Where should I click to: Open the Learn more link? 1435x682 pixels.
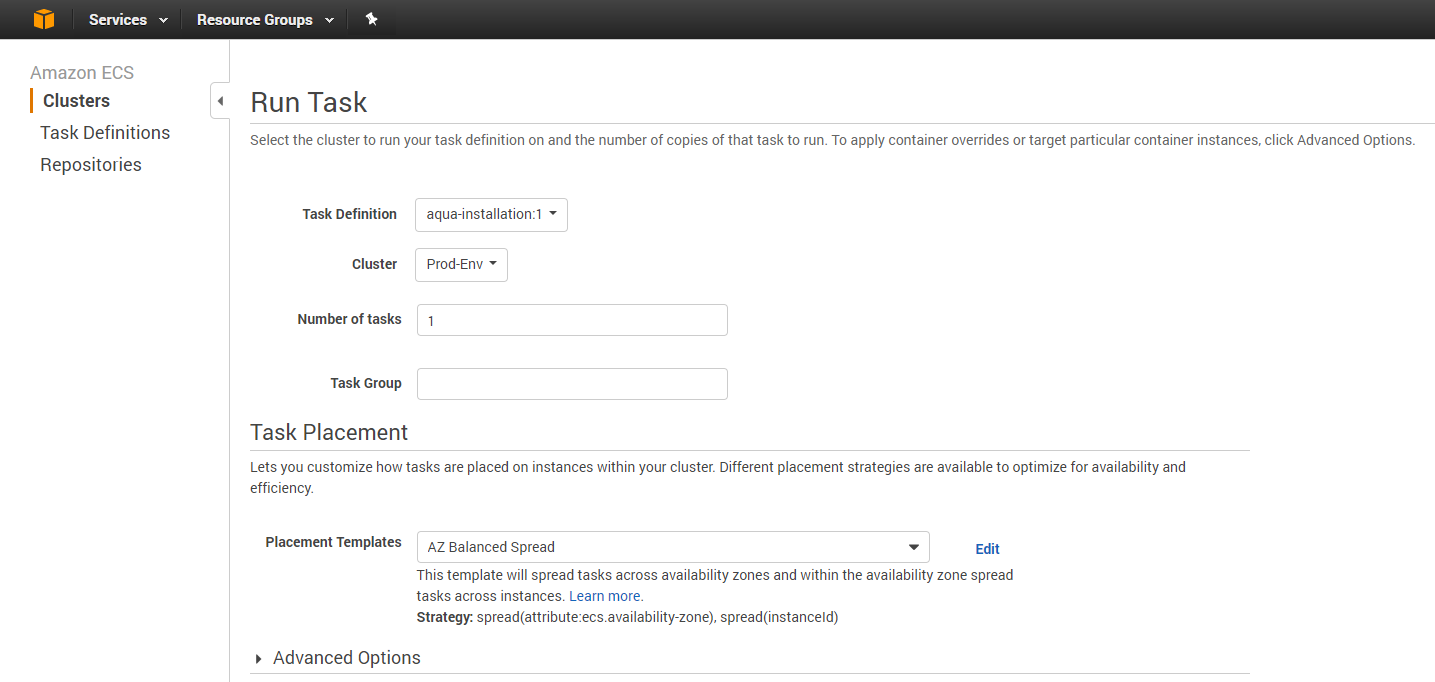(606, 596)
